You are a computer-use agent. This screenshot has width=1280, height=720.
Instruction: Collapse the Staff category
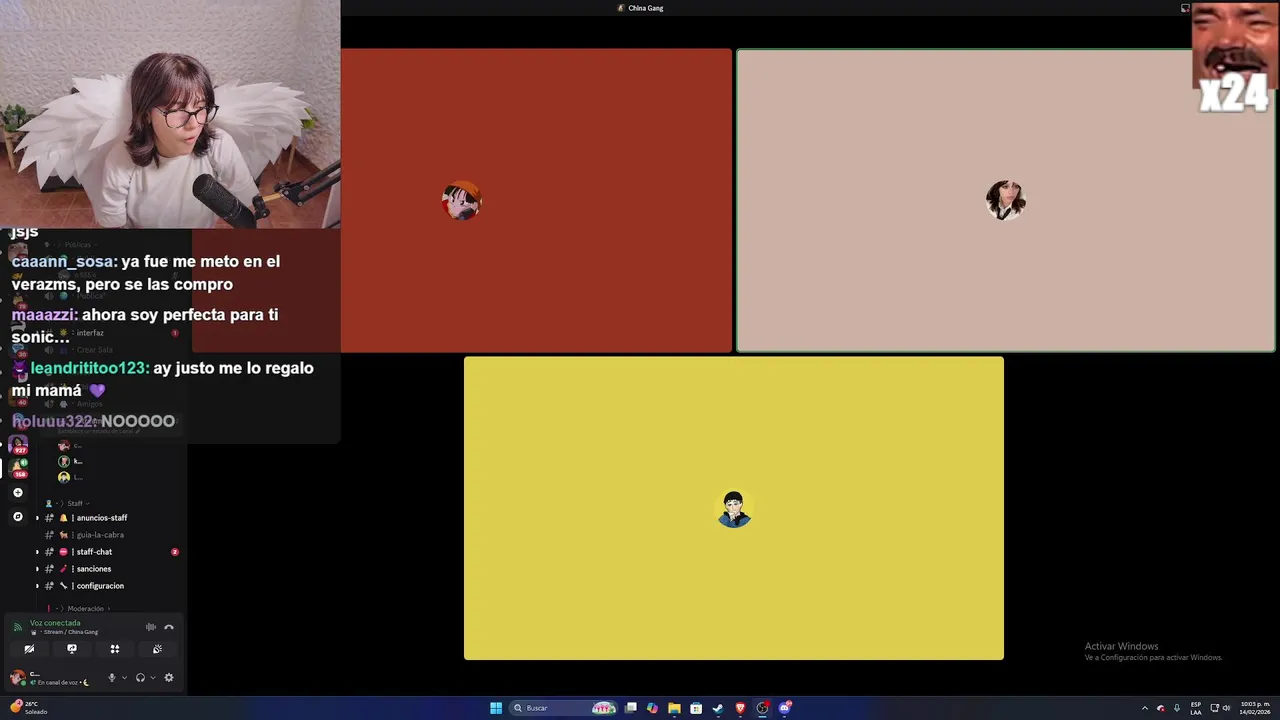coord(75,503)
